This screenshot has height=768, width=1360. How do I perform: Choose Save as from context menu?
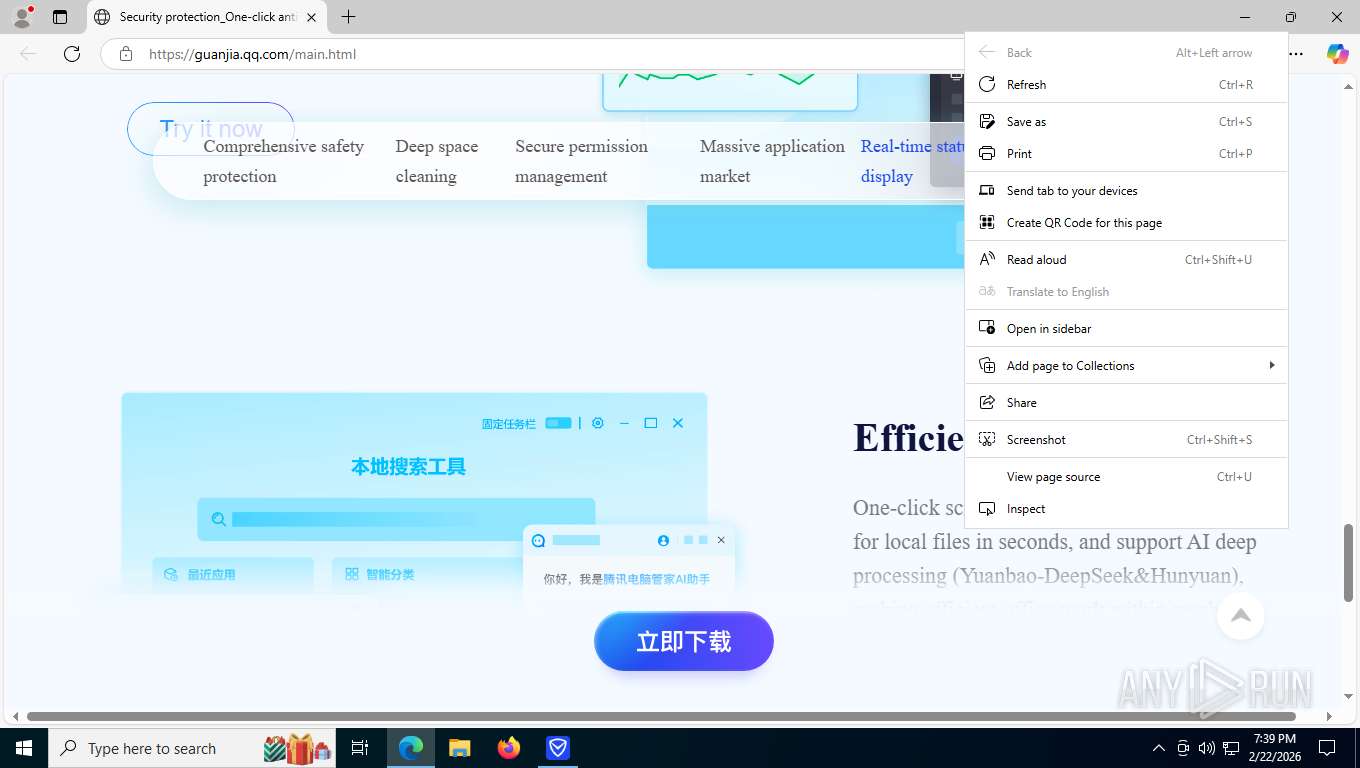coord(1126,122)
